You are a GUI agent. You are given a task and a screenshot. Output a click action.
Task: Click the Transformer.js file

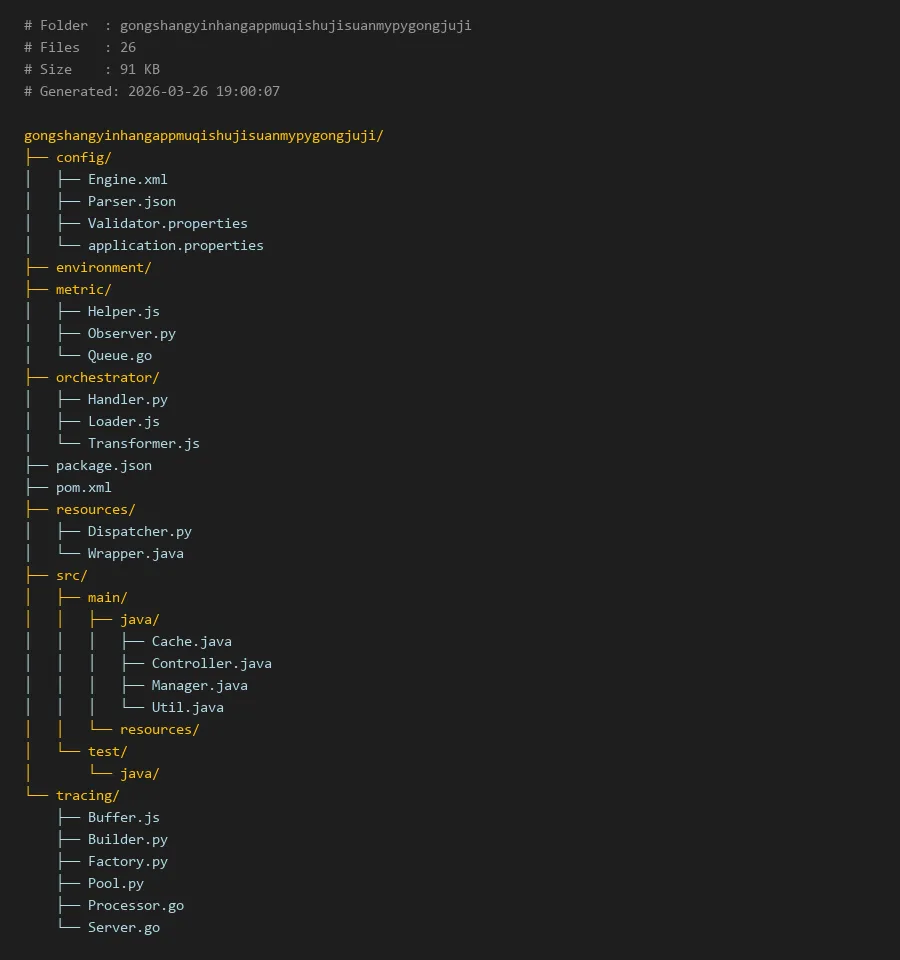pos(143,443)
